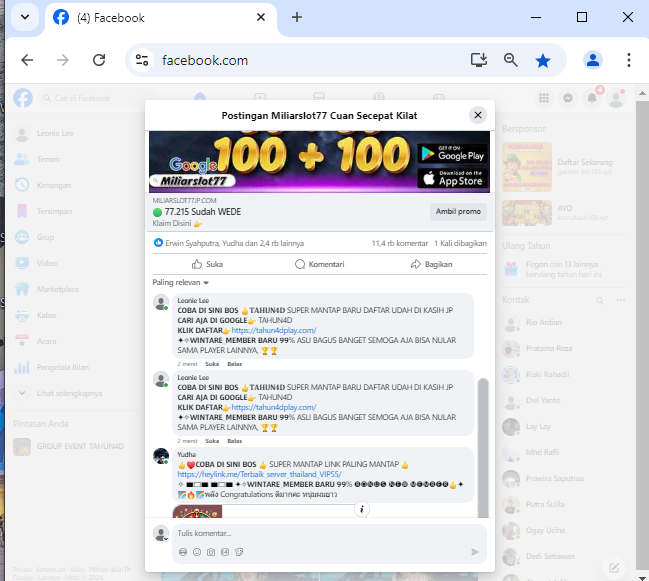649x581 pixels.
Task: Open the App Store badge in ad
Action: [452, 178]
